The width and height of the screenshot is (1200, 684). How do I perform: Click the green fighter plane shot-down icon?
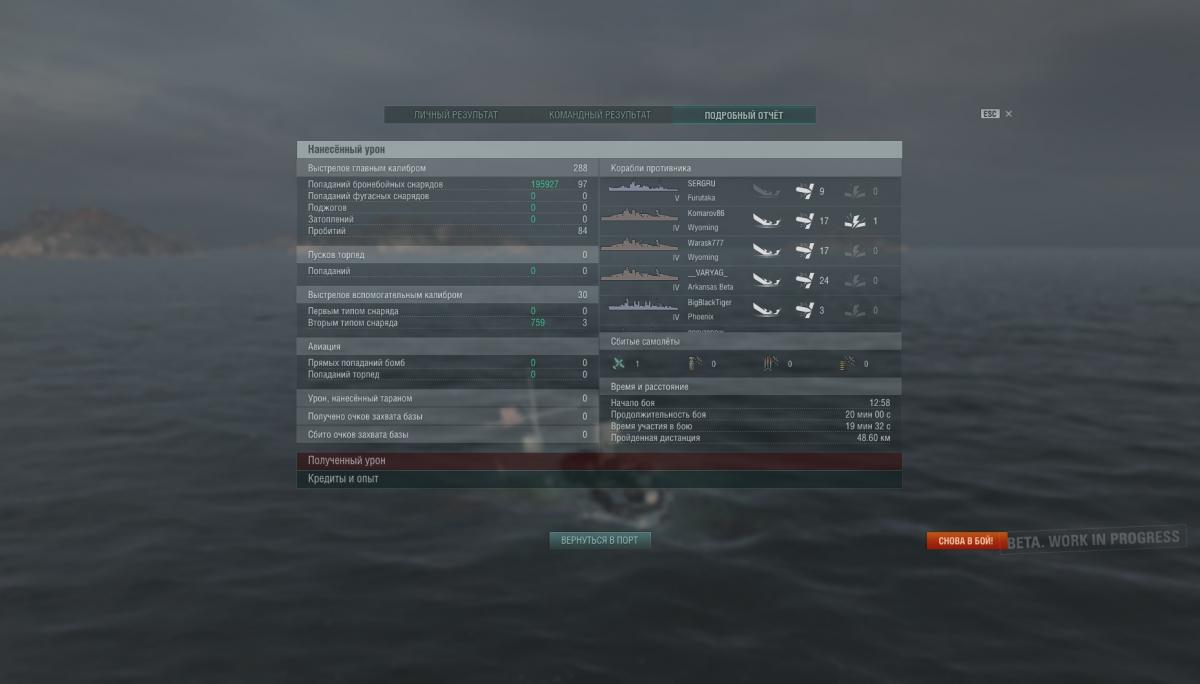(619, 364)
